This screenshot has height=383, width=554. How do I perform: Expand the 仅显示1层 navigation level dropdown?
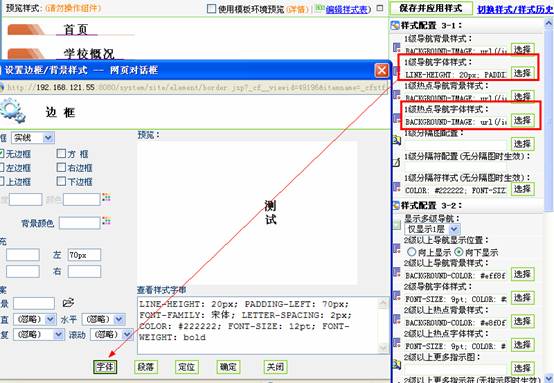pyautogui.click(x=432, y=229)
